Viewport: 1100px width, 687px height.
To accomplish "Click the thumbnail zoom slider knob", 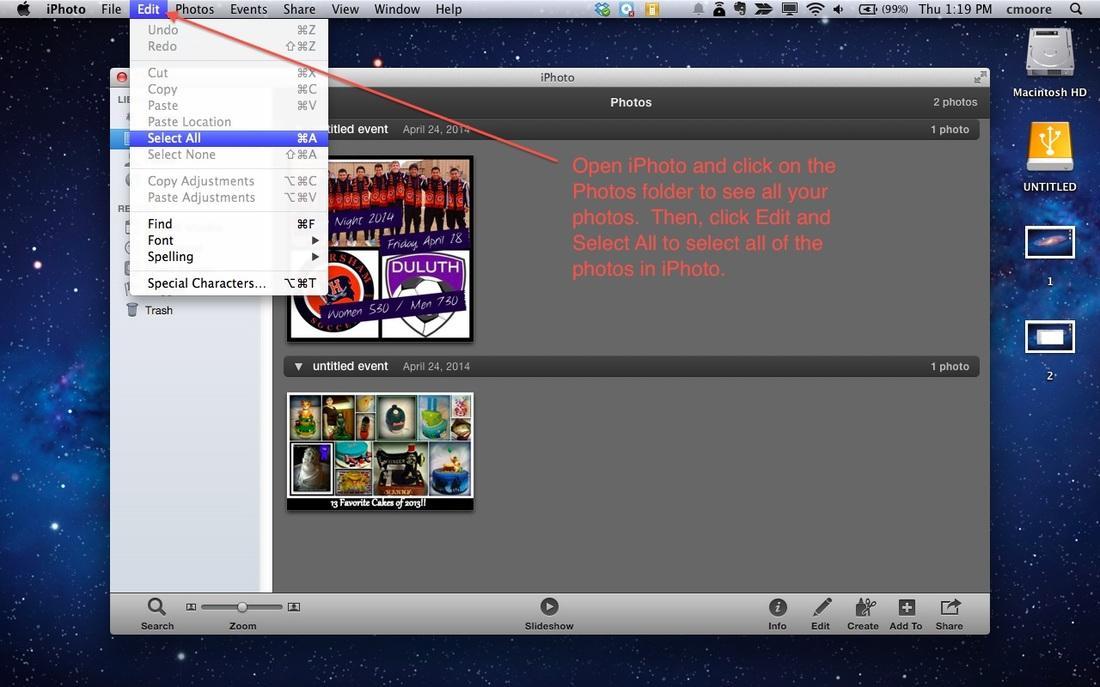I will (x=242, y=607).
